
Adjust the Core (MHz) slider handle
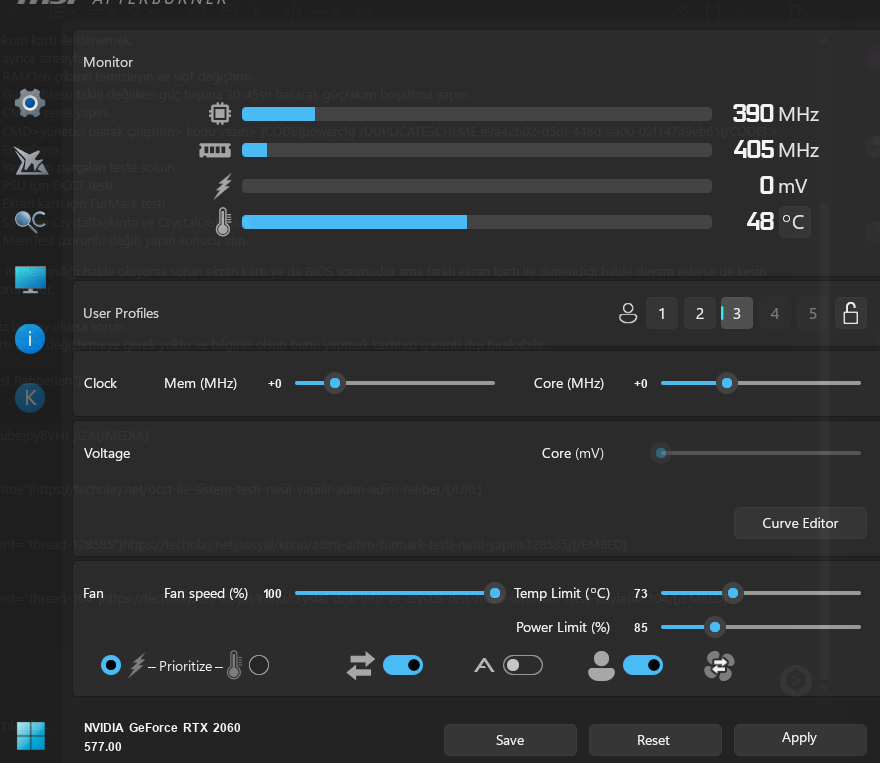727,383
